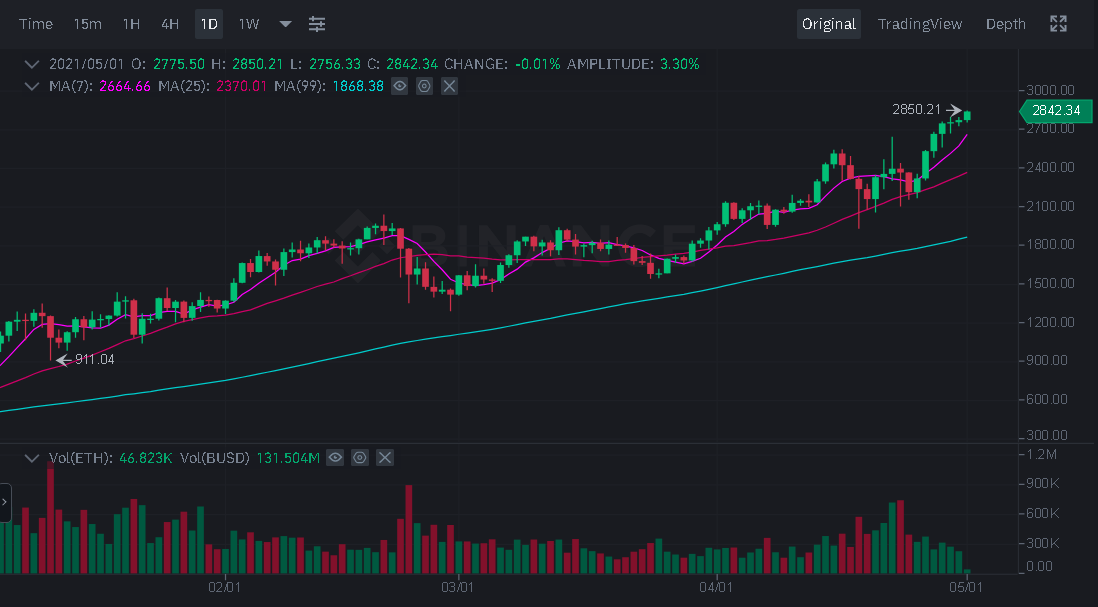Open the more time intervals dropdown arrow
The image size is (1098, 607).
coord(286,24)
